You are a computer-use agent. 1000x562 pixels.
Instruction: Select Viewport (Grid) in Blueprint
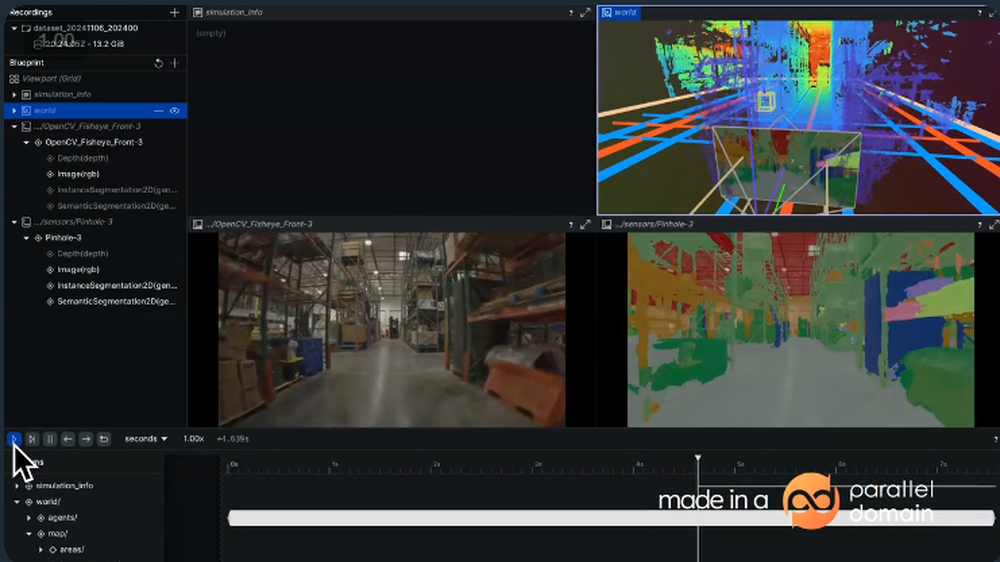(x=51, y=79)
